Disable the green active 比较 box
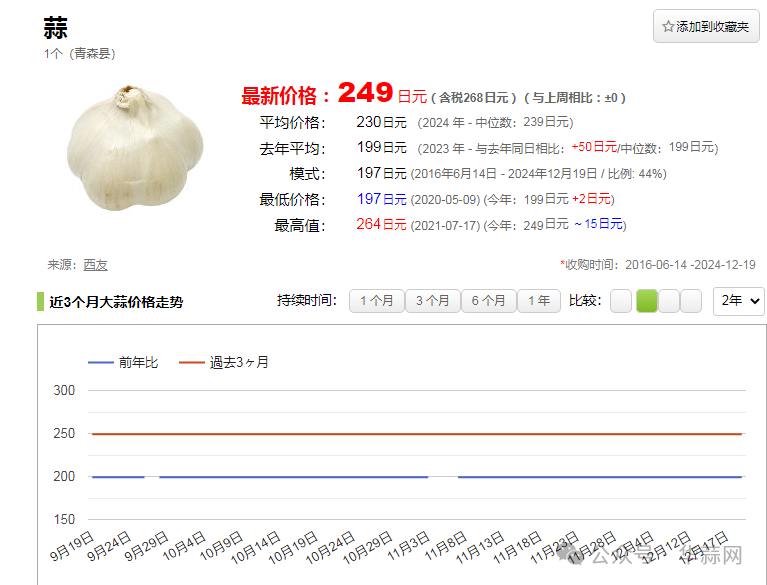The width and height of the screenshot is (767, 585). 646,301
